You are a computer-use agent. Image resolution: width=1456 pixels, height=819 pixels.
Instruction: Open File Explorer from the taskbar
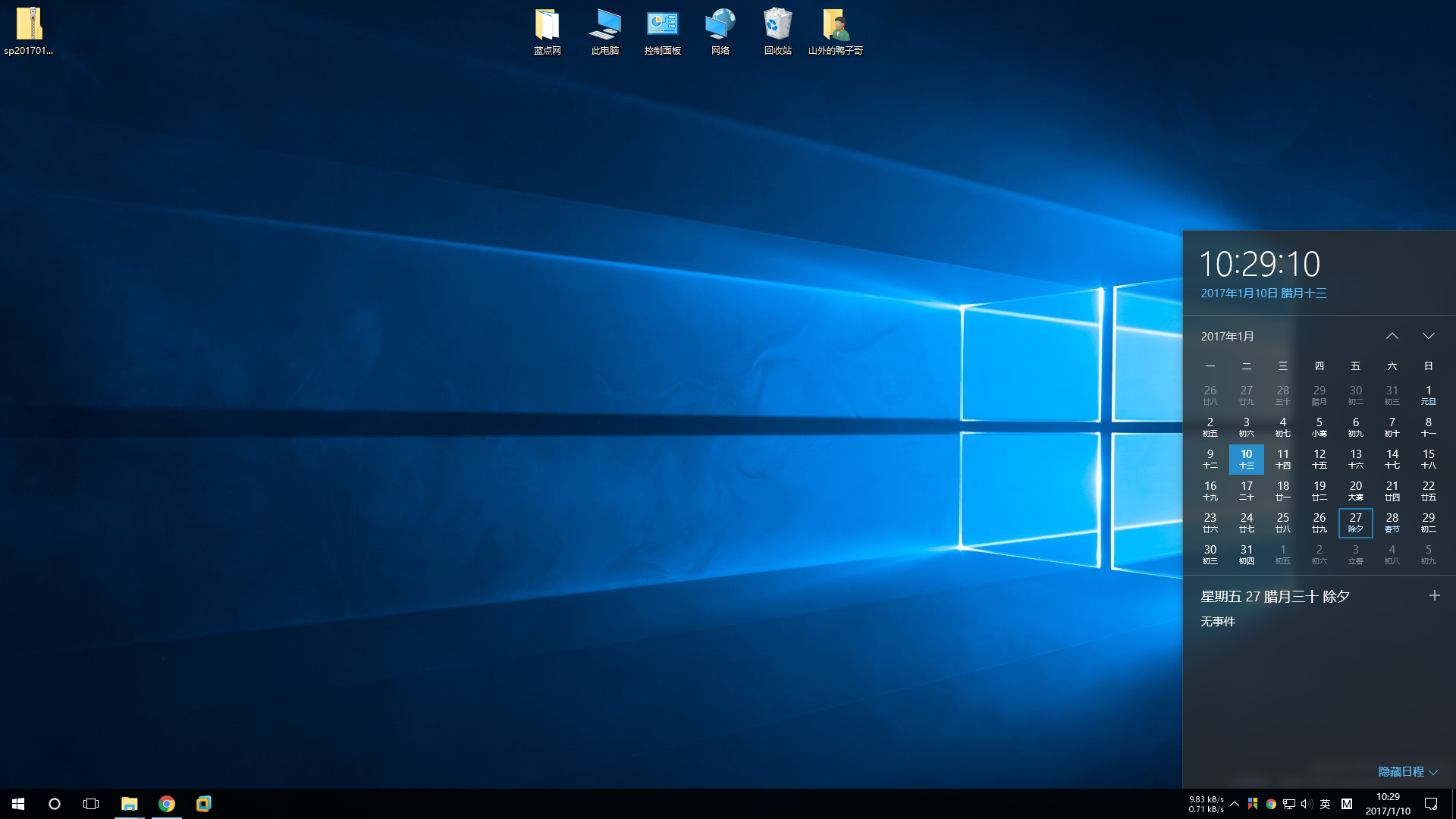[x=130, y=804]
